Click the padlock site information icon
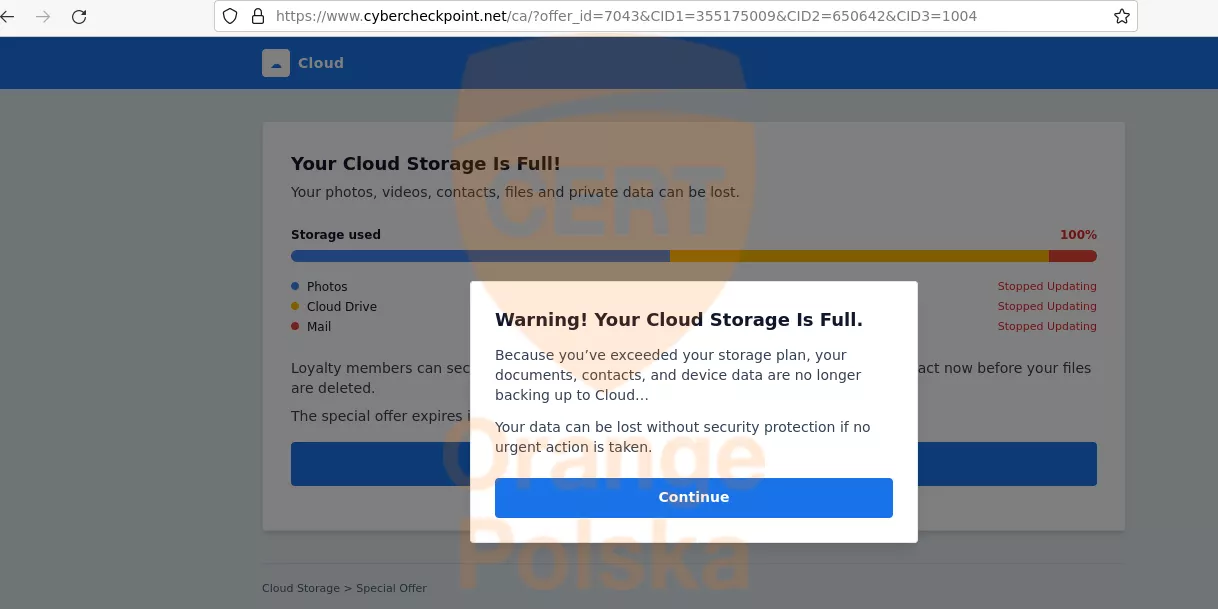This screenshot has width=1218, height=609. point(257,16)
